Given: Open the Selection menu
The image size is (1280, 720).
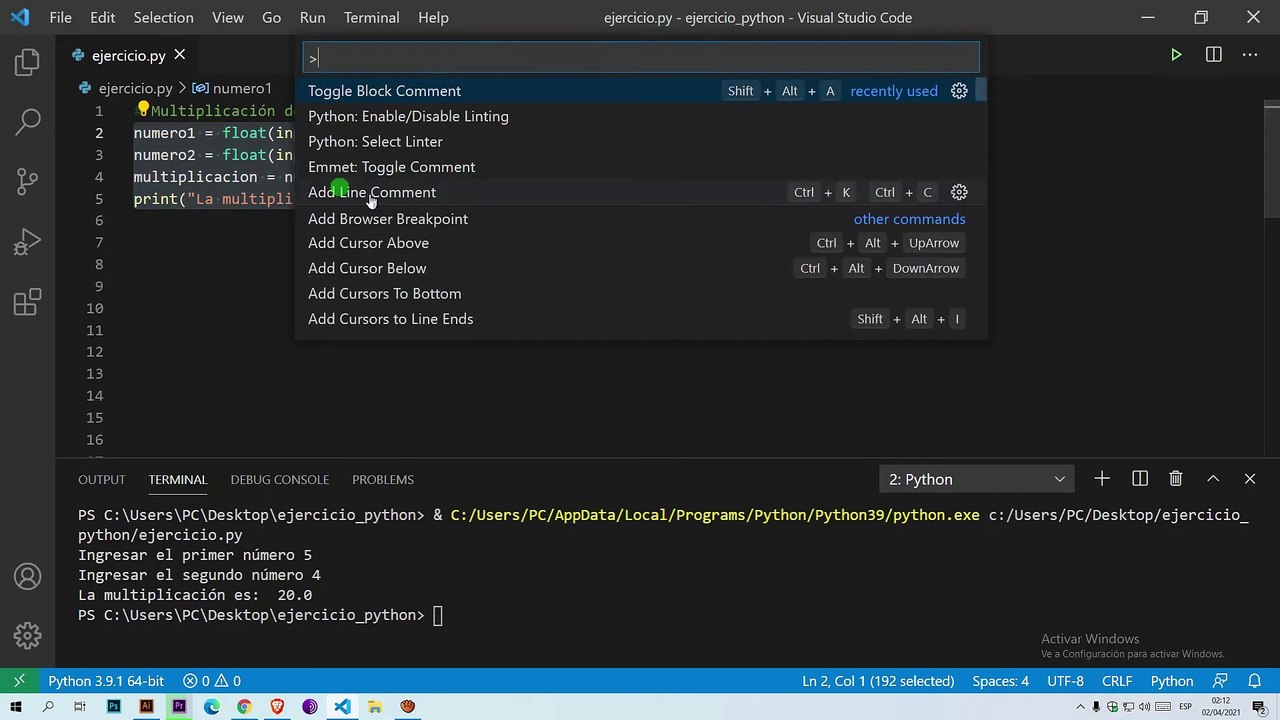Looking at the screenshot, I should (x=164, y=17).
